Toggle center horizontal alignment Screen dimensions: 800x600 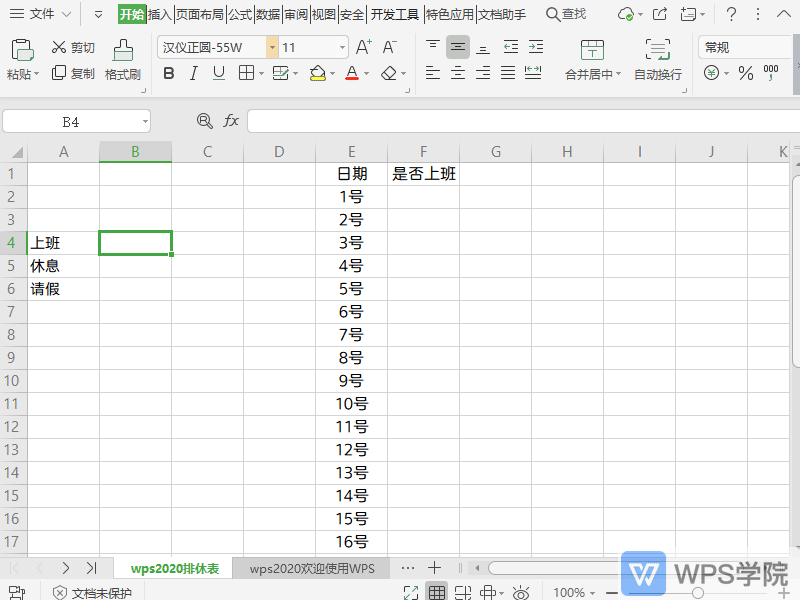point(458,73)
